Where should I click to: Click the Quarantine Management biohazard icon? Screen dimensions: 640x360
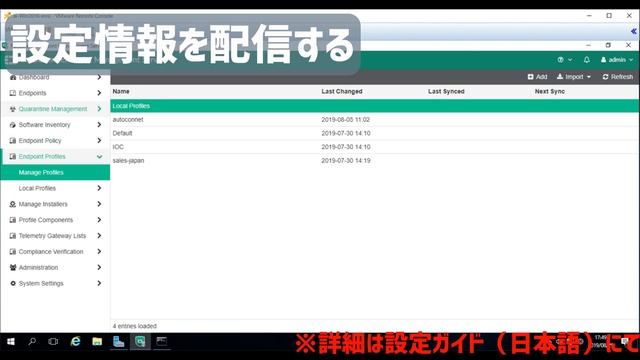point(13,109)
